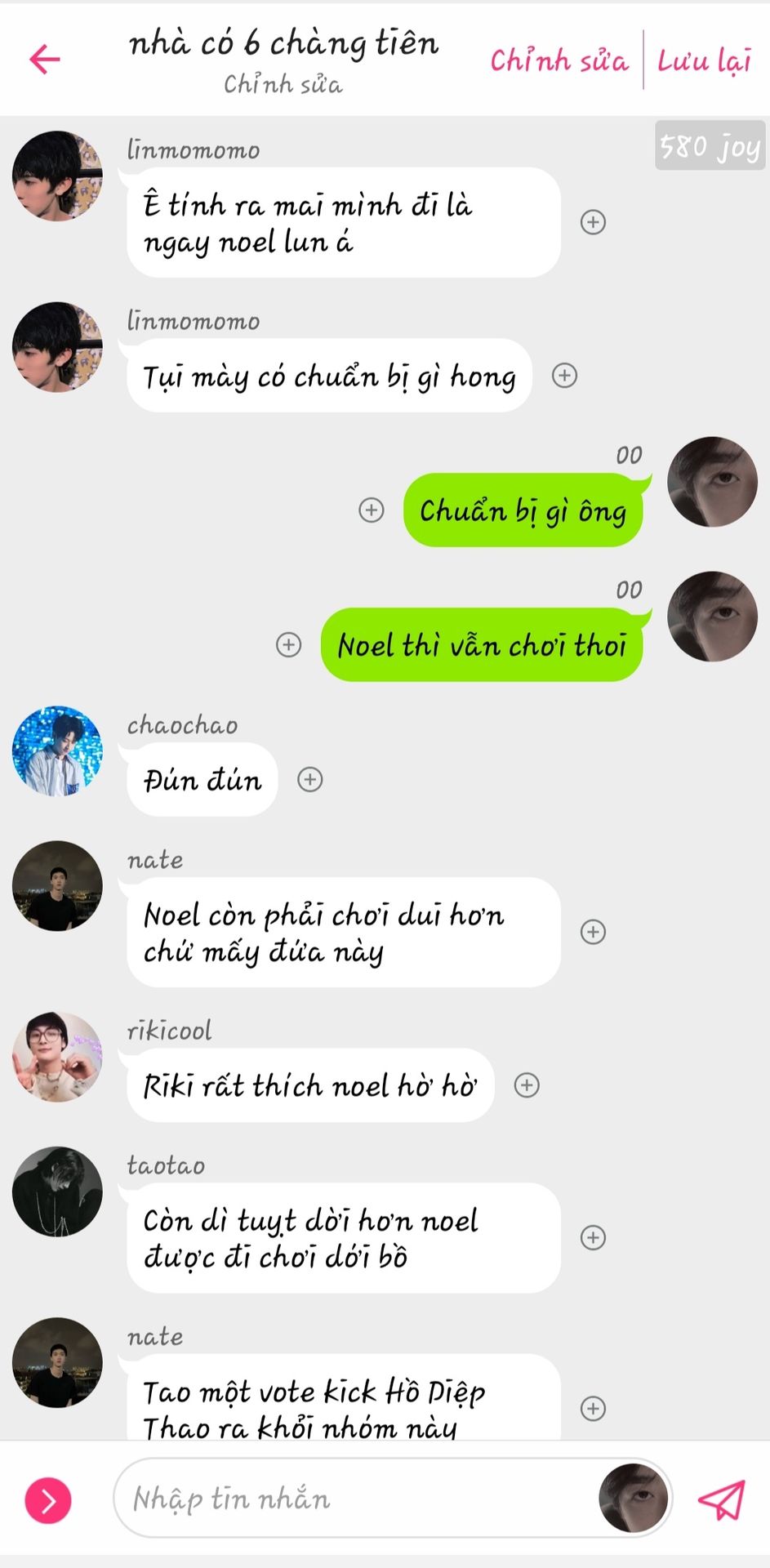Open plus icon beside "Chuẩn bị gì ông"
Viewport: 770px width, 1568px height.
372,510
